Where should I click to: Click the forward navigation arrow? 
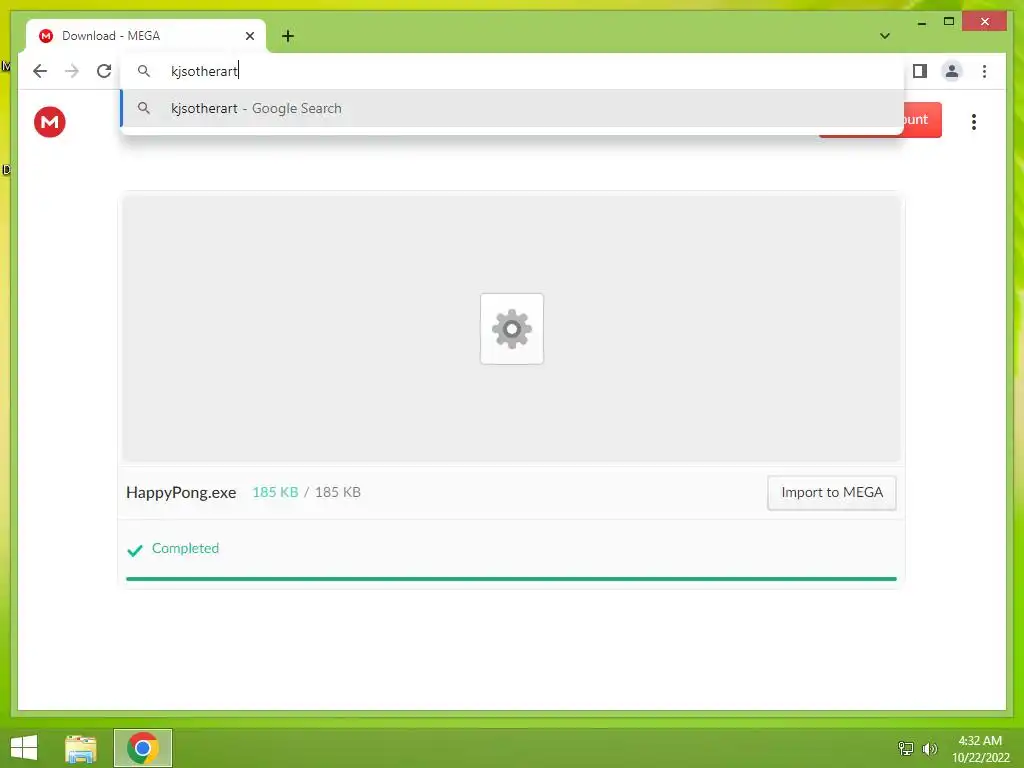[72, 71]
